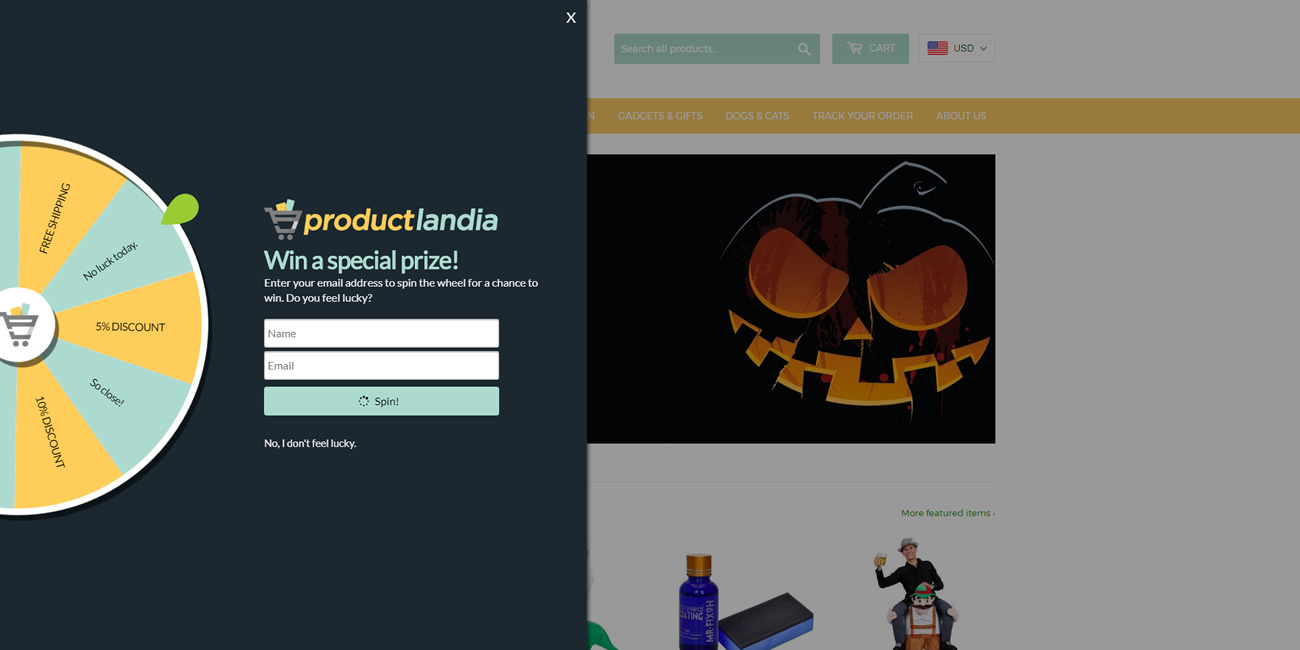Image resolution: width=1300 pixels, height=650 pixels.
Task: Open the Gadgets & Gifts menu
Action: [x=660, y=116]
